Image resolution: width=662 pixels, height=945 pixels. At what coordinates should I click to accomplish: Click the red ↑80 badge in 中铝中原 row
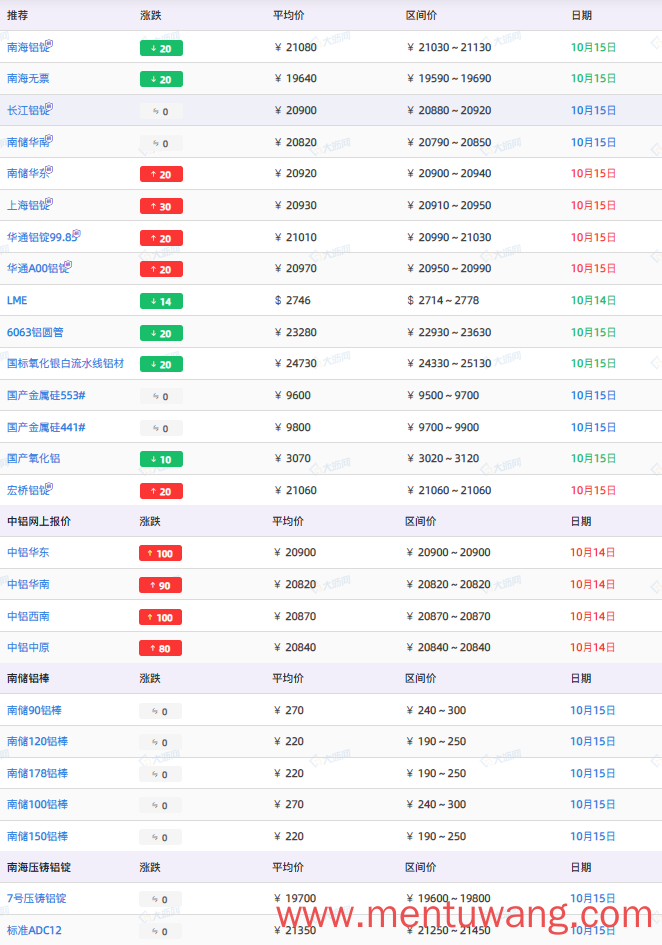coord(160,648)
